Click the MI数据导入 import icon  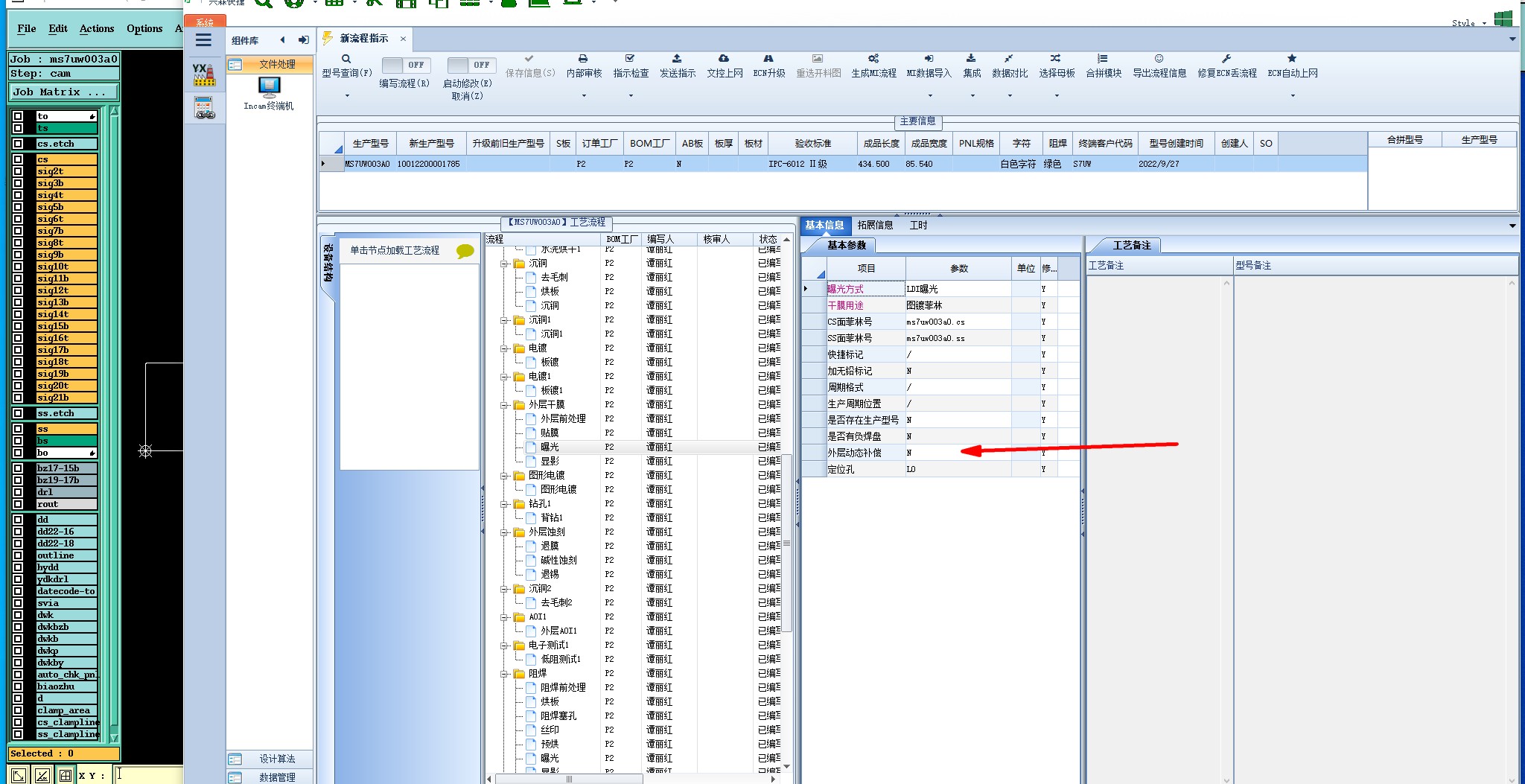[929, 59]
